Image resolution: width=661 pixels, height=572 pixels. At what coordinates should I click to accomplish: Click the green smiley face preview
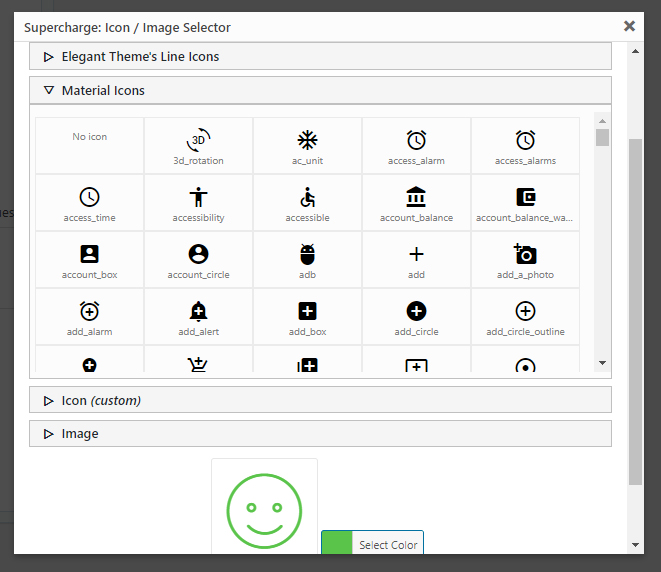(x=264, y=505)
